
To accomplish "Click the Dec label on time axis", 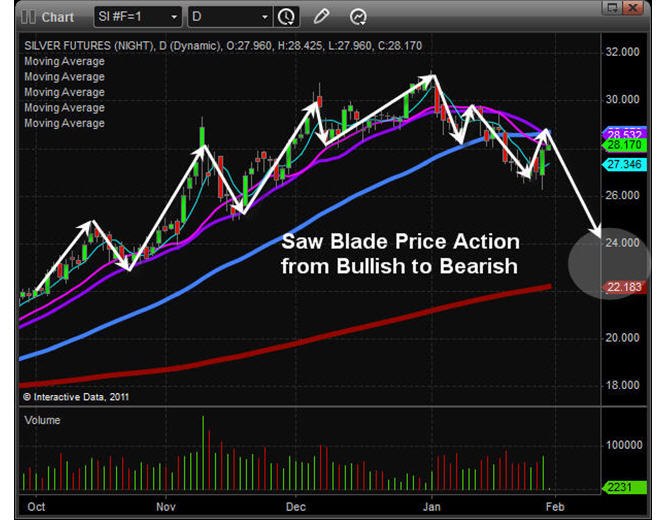I will pyautogui.click(x=297, y=508).
